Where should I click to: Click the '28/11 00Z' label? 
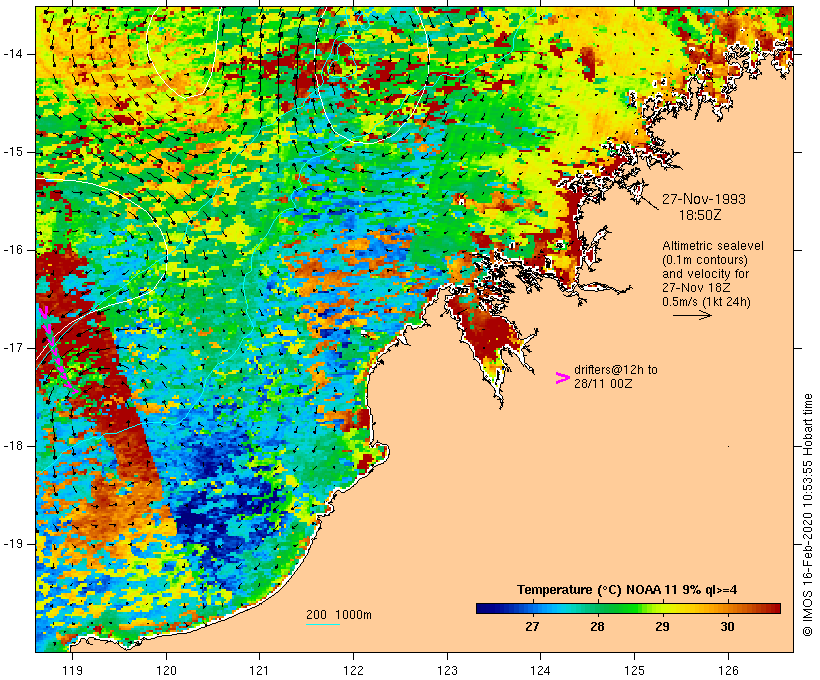(603, 383)
